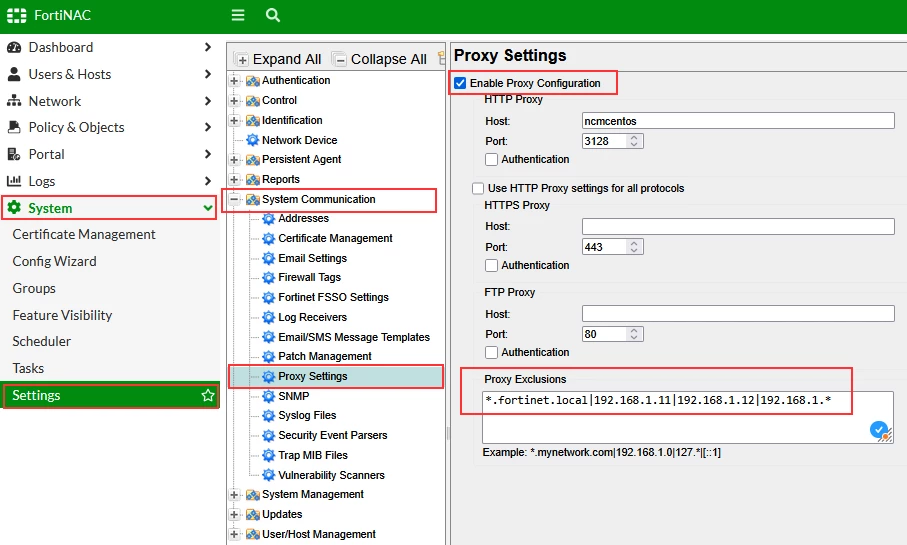Open Config Wizard menu item
Viewport: 907px width, 545px height.
click(54, 261)
